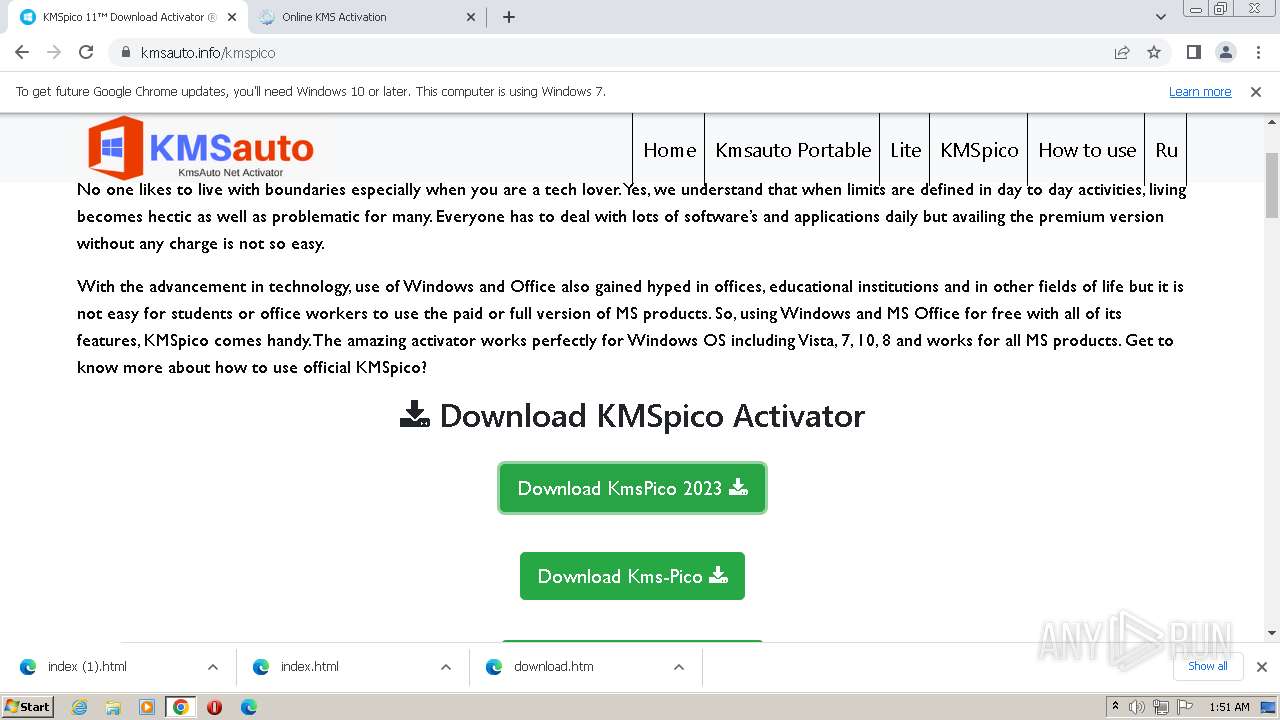Click the Download KMSpico Activator heading

632,415
